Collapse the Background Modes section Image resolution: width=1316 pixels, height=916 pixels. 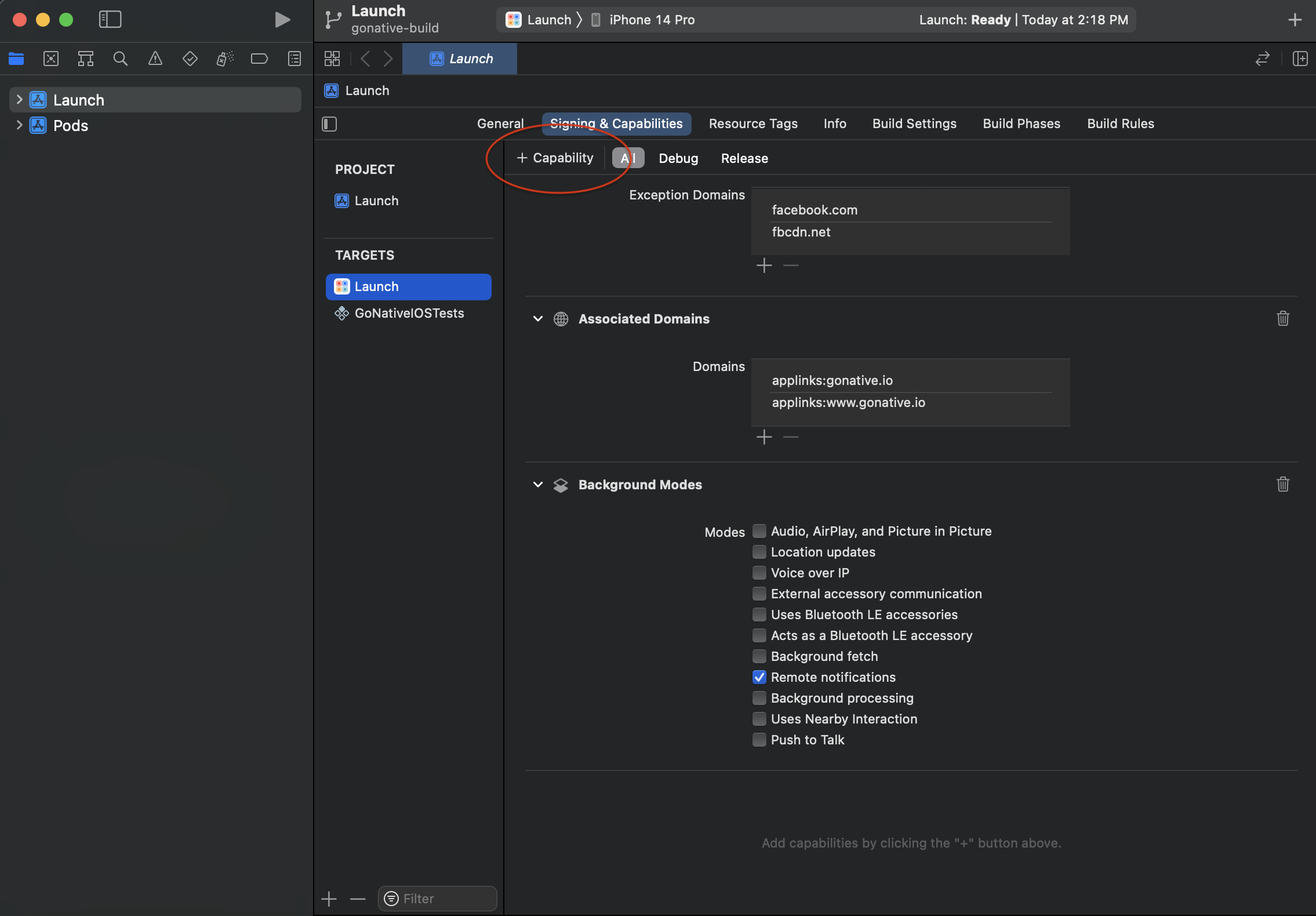click(539, 484)
